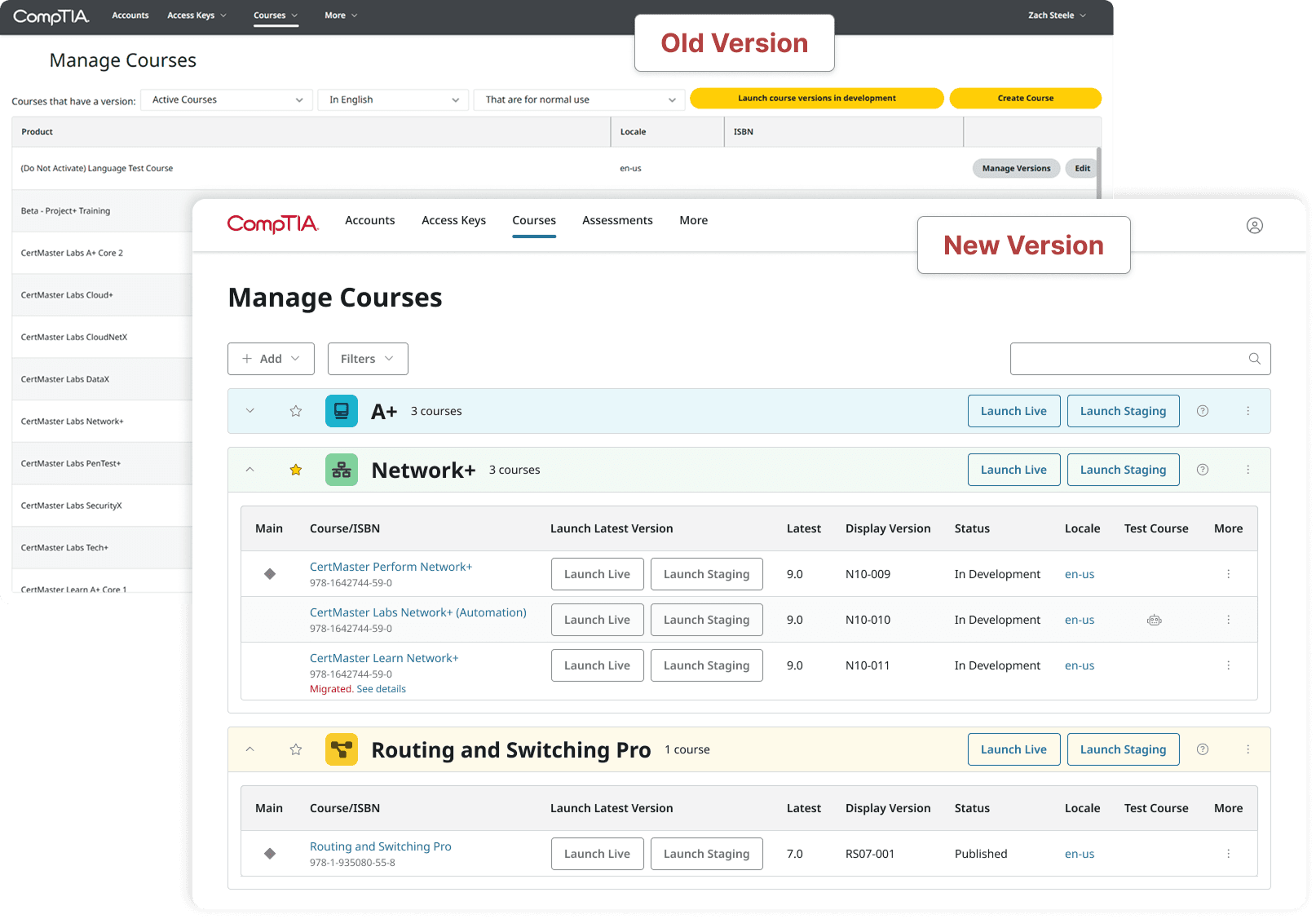The image size is (1316, 919).
Task: Select CertMaster Labs PenTest+ row in old version
Action: [102, 463]
